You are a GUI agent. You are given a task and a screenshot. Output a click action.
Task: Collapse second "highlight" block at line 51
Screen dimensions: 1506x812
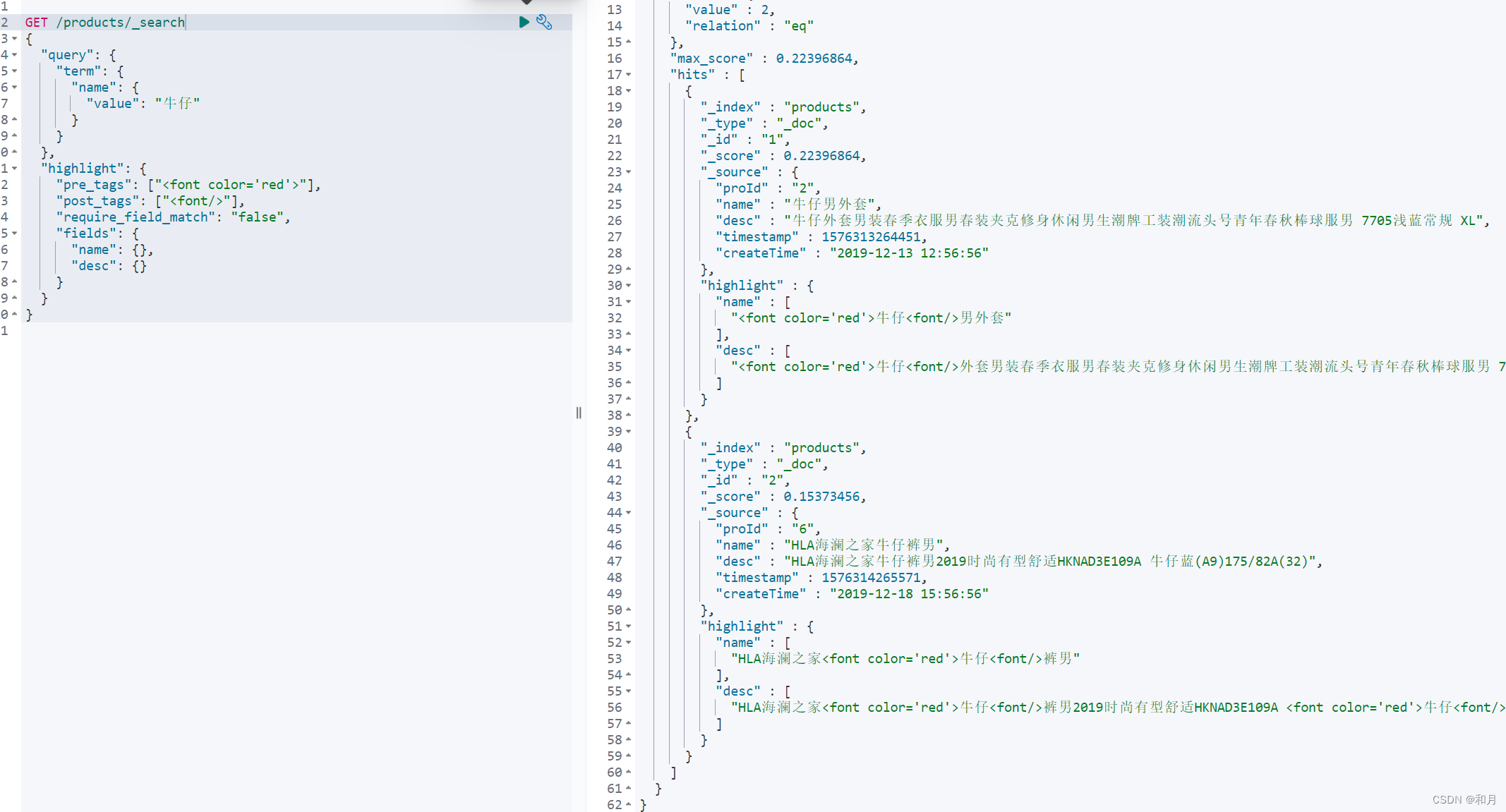pos(628,626)
